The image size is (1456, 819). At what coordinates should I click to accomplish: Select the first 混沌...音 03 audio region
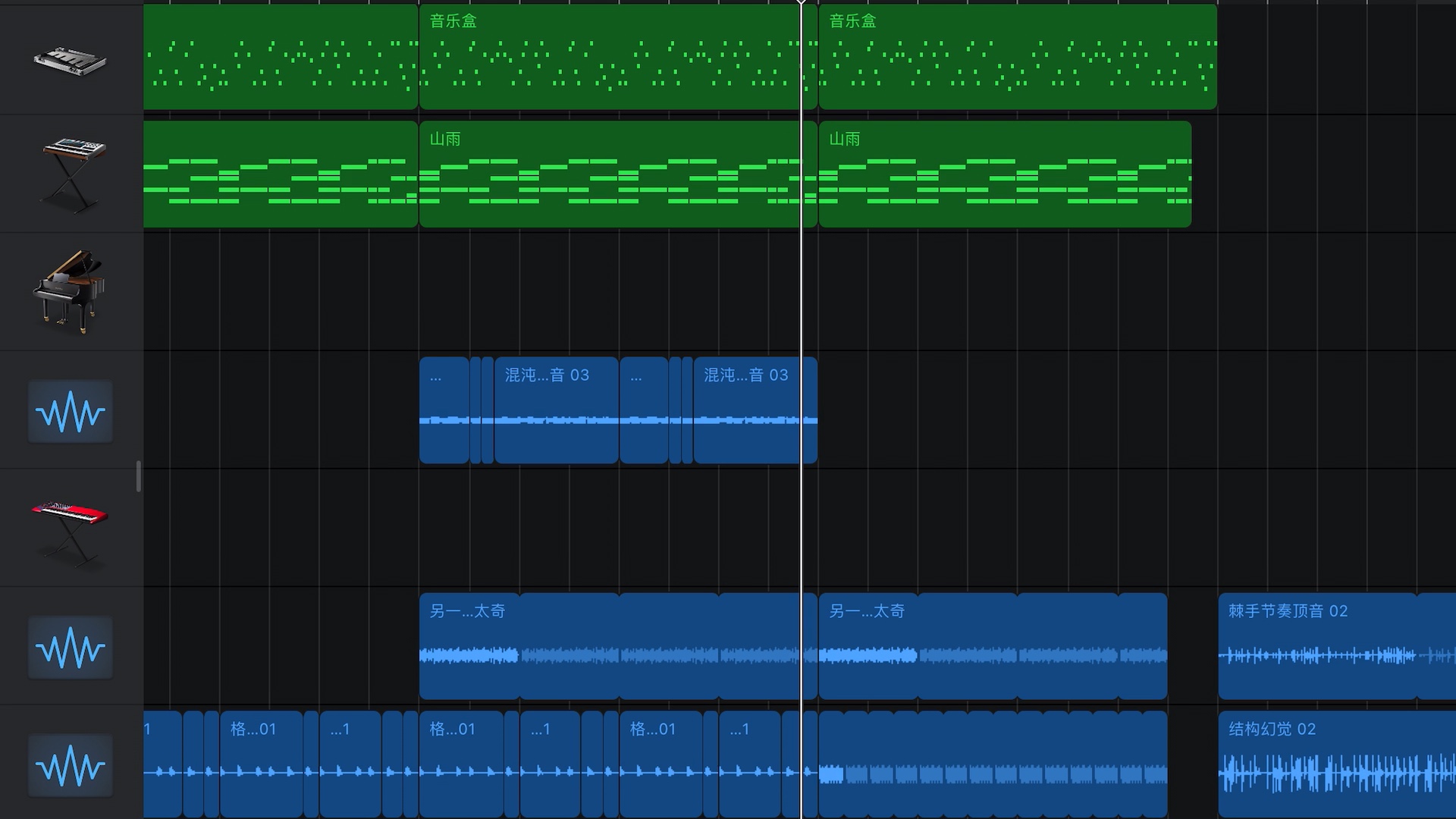coord(556,410)
